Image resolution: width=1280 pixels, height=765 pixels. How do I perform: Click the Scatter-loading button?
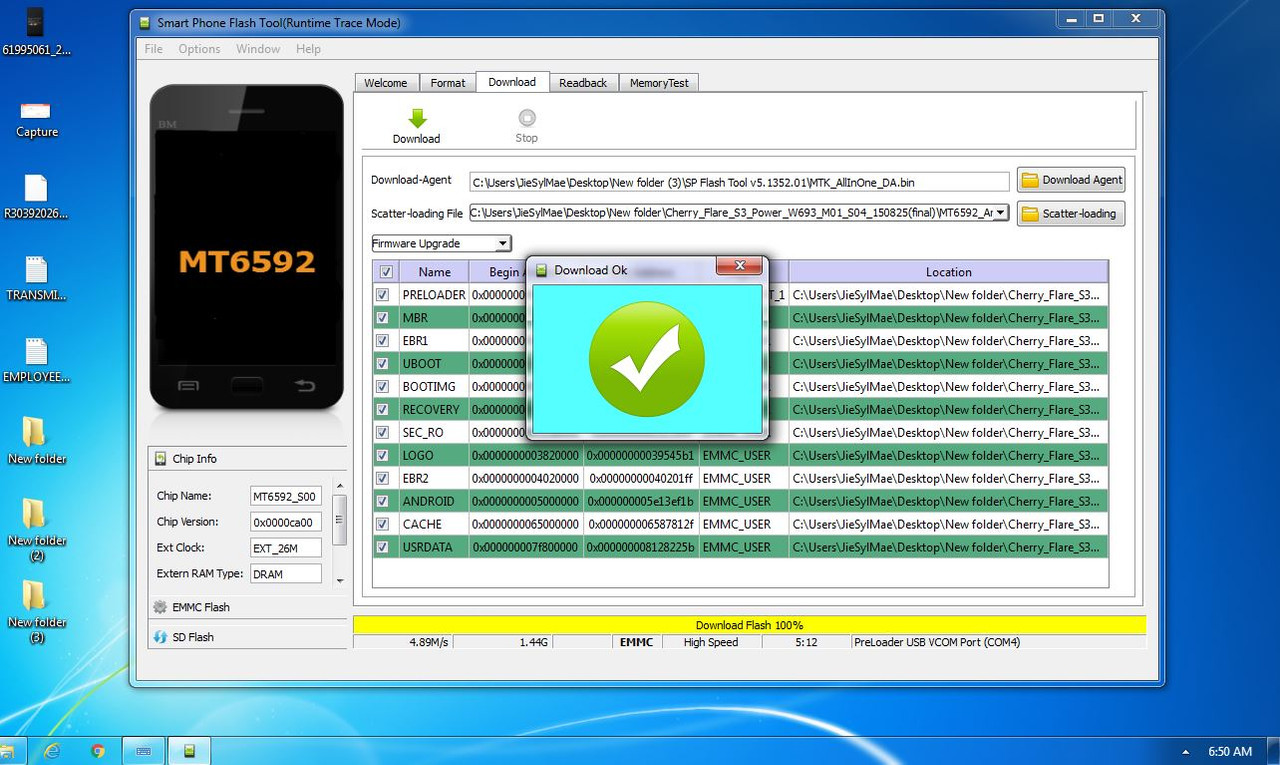(1071, 213)
